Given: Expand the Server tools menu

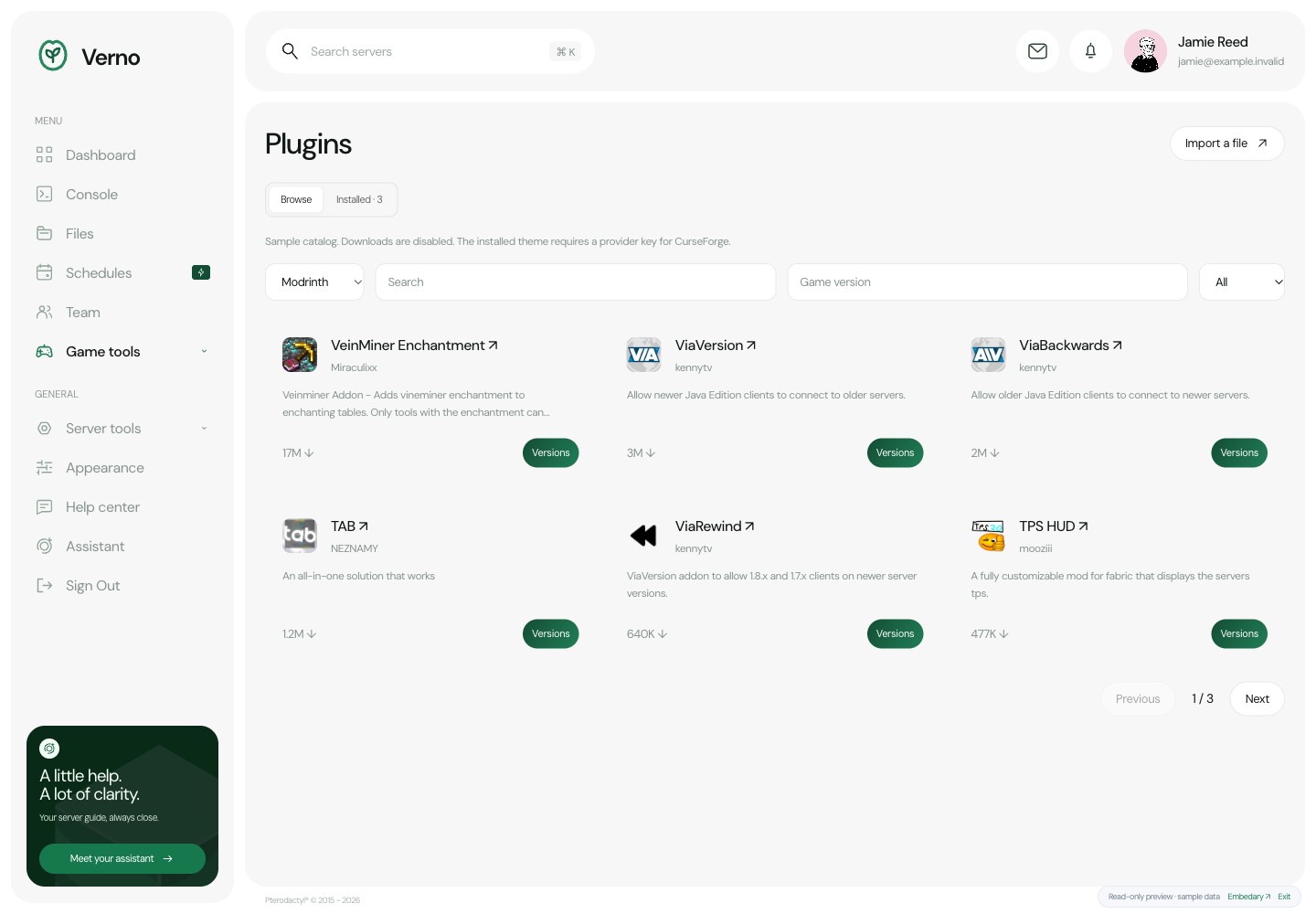Looking at the screenshot, I should pos(122,428).
